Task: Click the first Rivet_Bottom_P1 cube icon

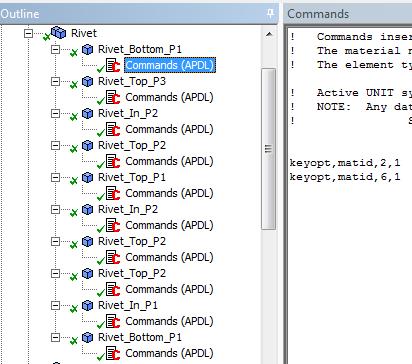Action: point(87,49)
